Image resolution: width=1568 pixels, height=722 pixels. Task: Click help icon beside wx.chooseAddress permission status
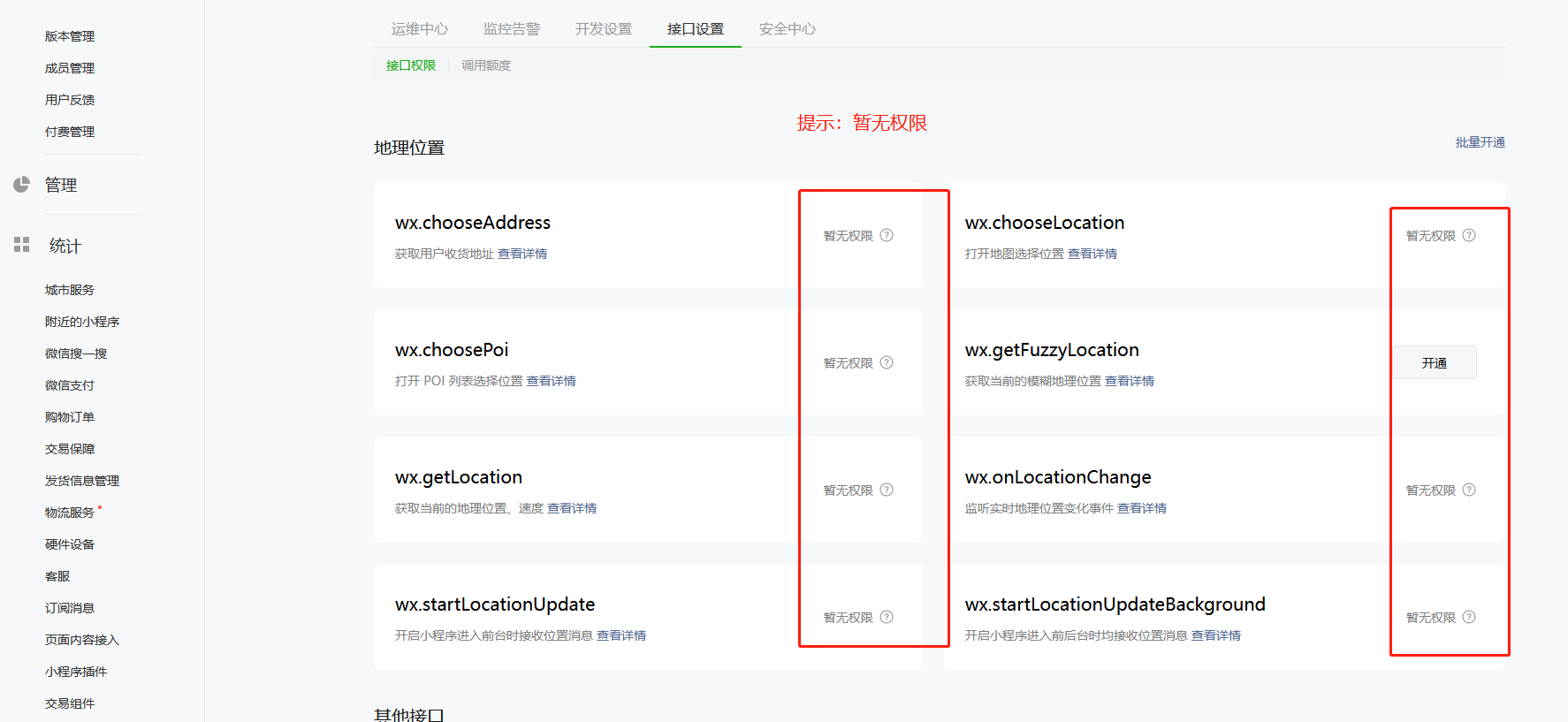point(887,235)
